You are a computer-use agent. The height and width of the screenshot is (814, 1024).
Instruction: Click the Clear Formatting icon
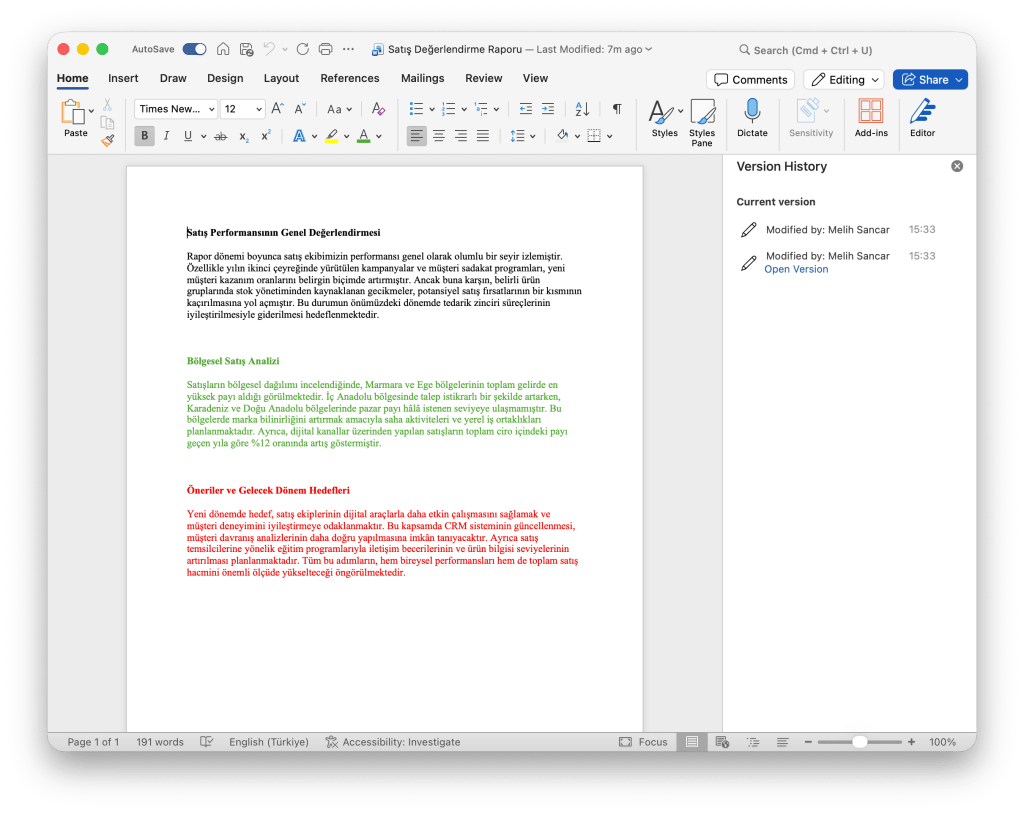pos(378,109)
